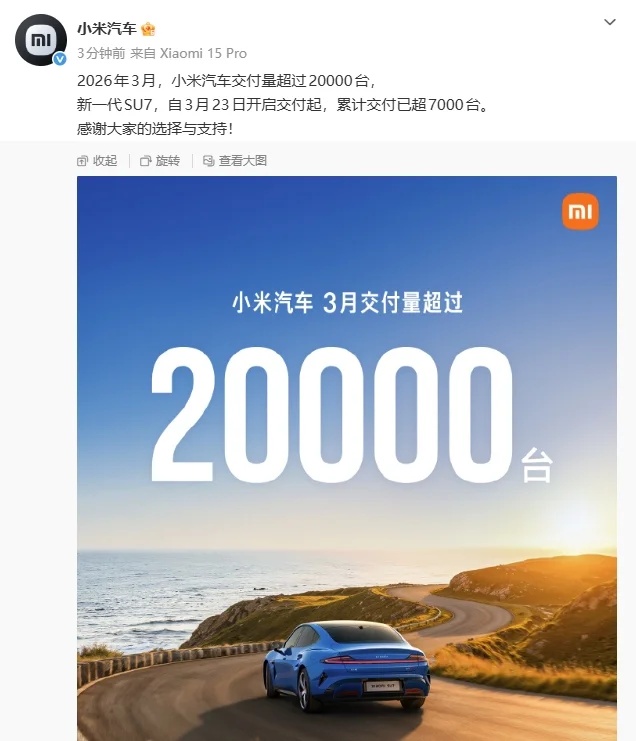The width and height of the screenshot is (636, 741).
Task: Collapse the image using 收起 text
Action: click(x=105, y=161)
